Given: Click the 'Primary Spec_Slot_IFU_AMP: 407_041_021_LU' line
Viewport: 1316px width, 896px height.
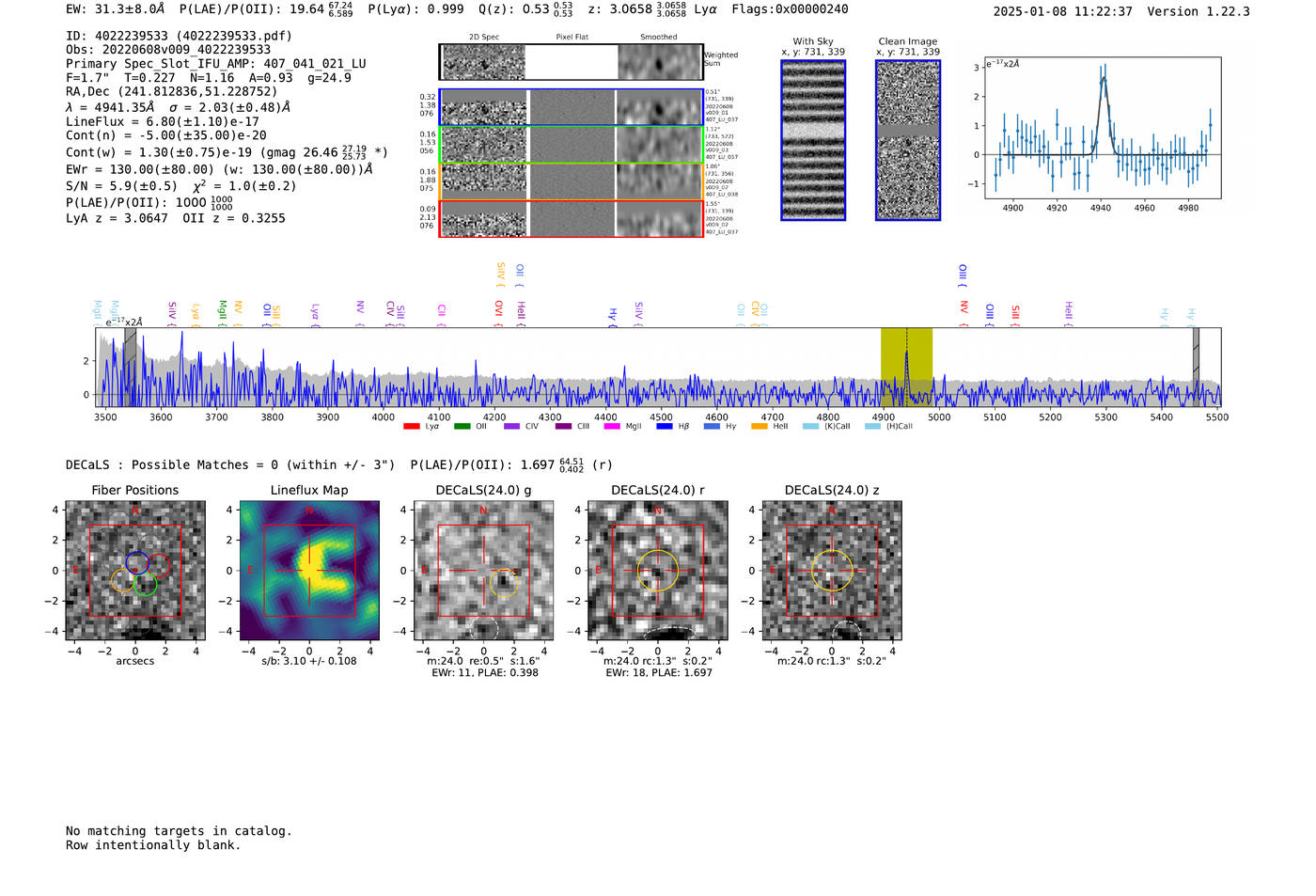Looking at the screenshot, I should (216, 64).
